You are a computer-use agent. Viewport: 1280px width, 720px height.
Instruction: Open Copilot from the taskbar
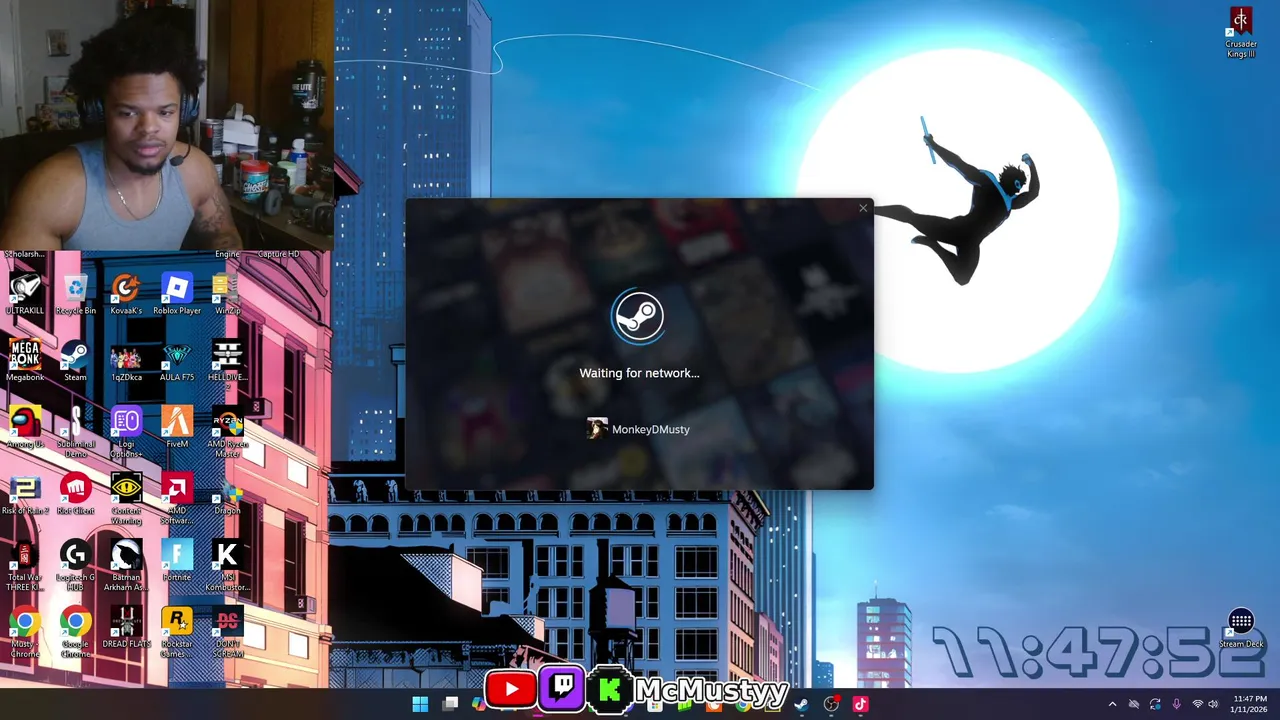pyautogui.click(x=479, y=704)
